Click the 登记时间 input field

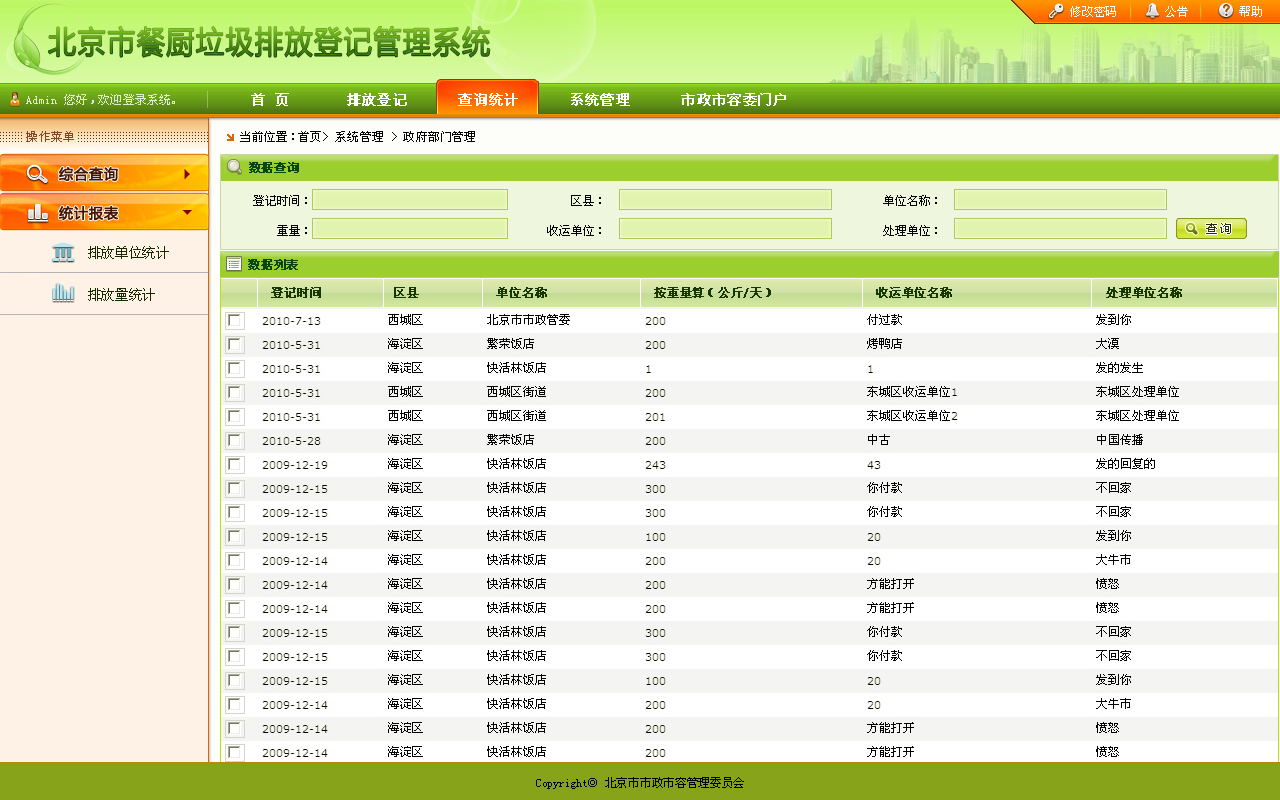[410, 200]
